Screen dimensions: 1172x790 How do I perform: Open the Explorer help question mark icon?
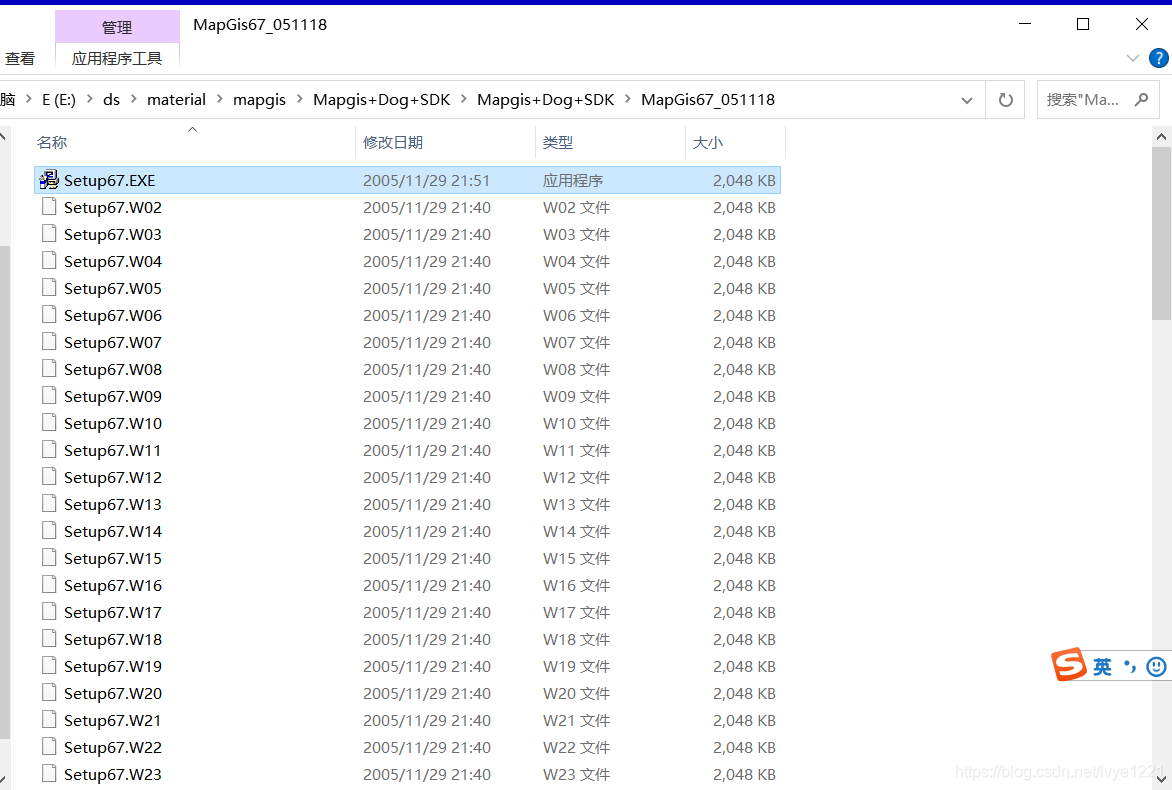1159,58
